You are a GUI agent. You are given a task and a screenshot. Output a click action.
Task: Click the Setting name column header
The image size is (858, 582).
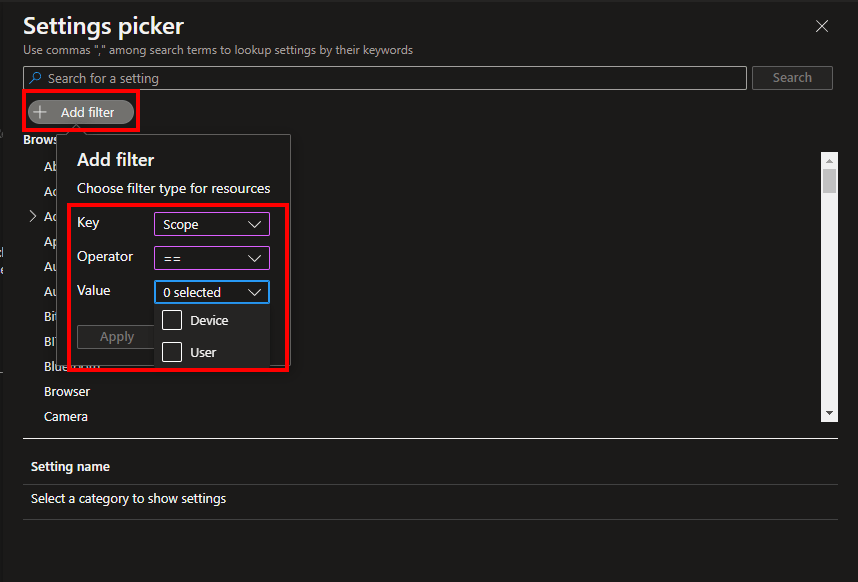70,466
